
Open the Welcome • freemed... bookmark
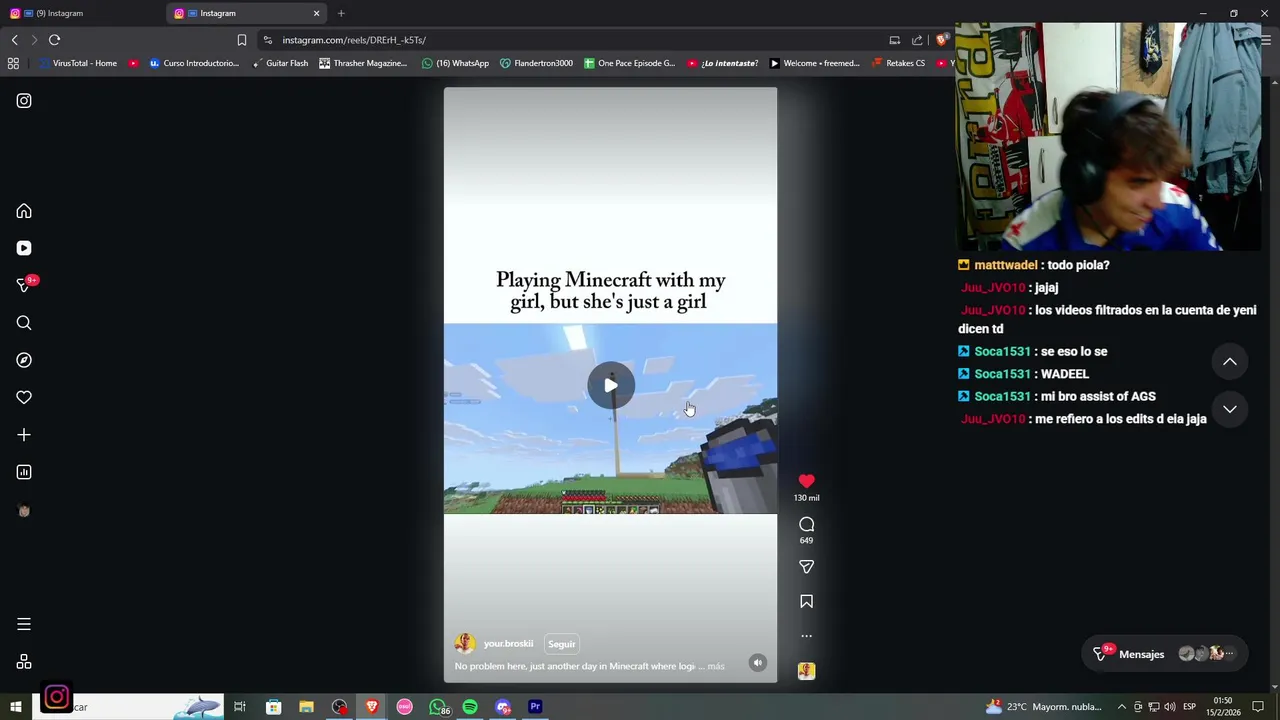[x=814, y=63]
